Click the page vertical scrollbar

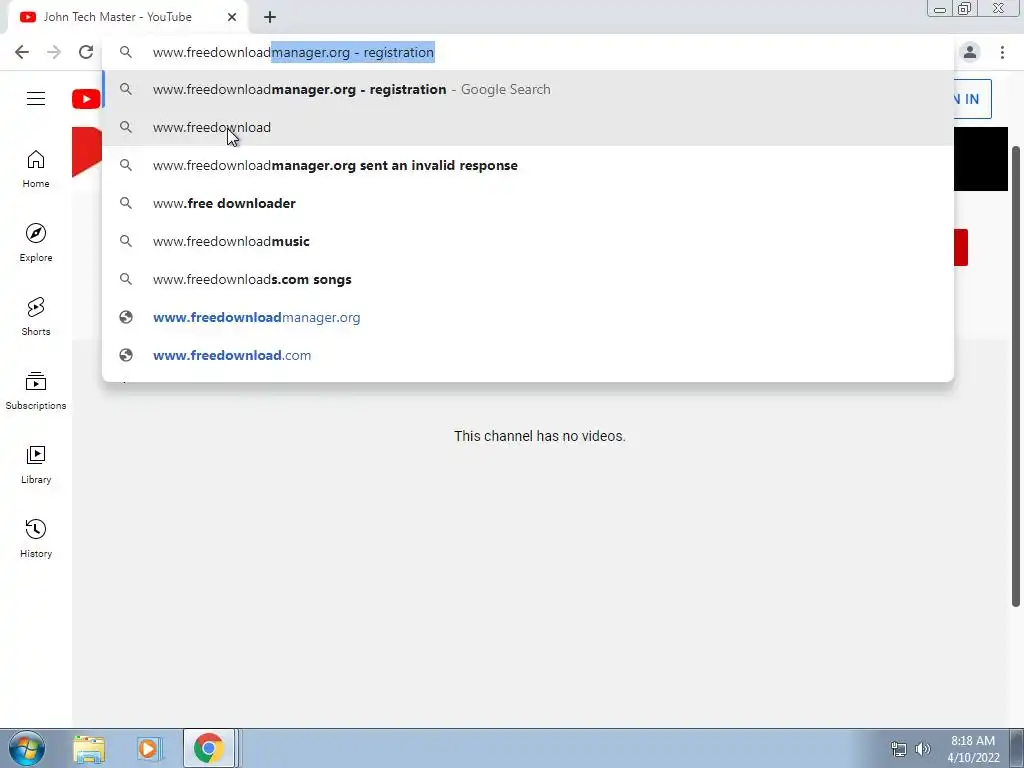(x=1016, y=376)
